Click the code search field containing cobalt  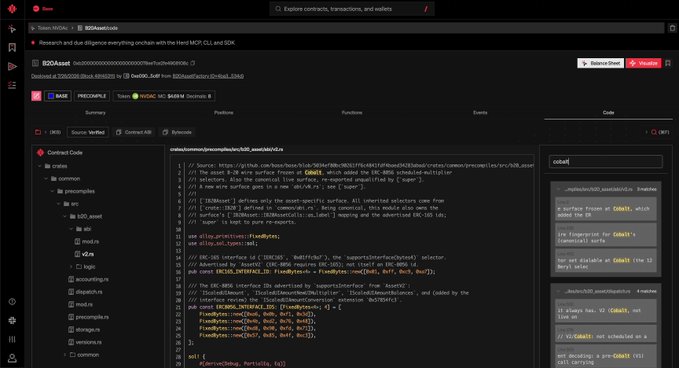pyautogui.click(x=605, y=161)
